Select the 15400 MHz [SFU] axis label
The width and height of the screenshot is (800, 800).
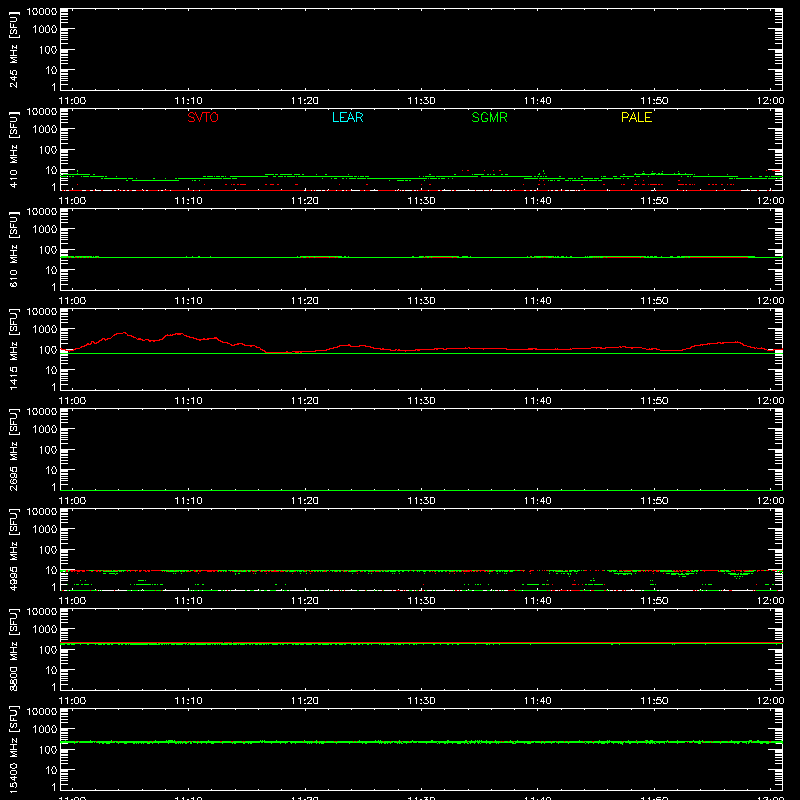coord(13,749)
